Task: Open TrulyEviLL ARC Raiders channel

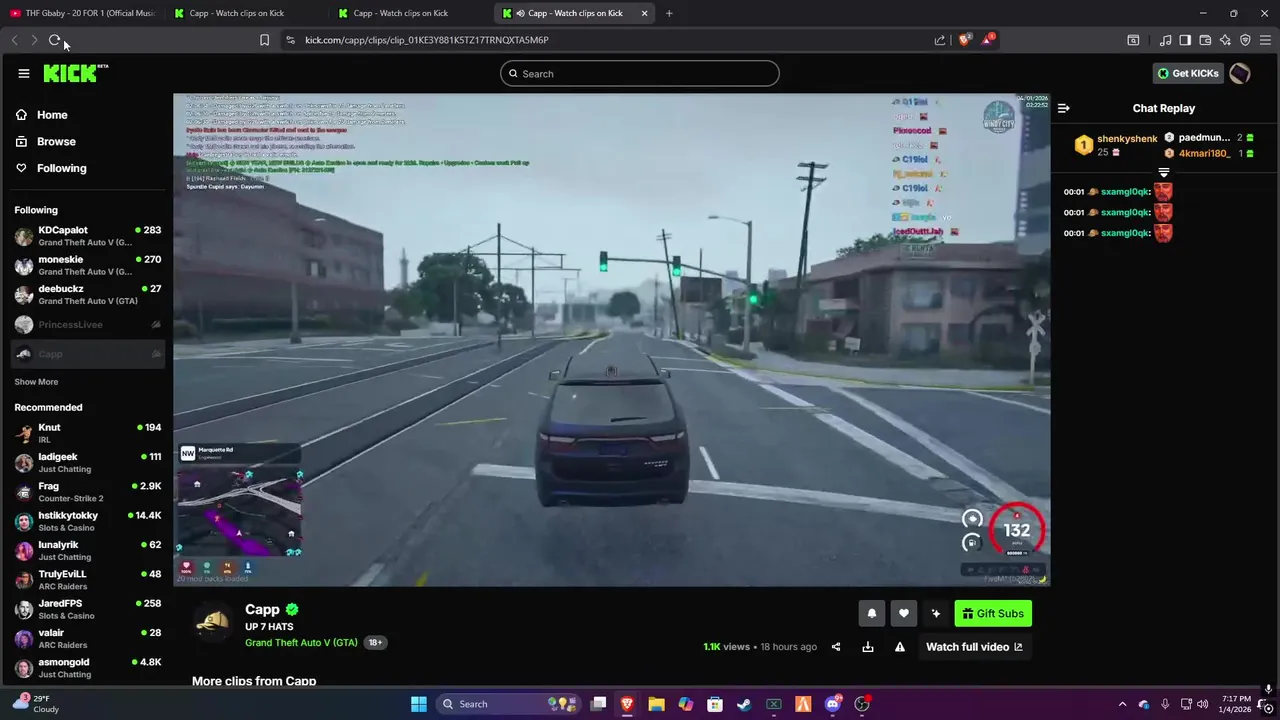Action: point(88,580)
